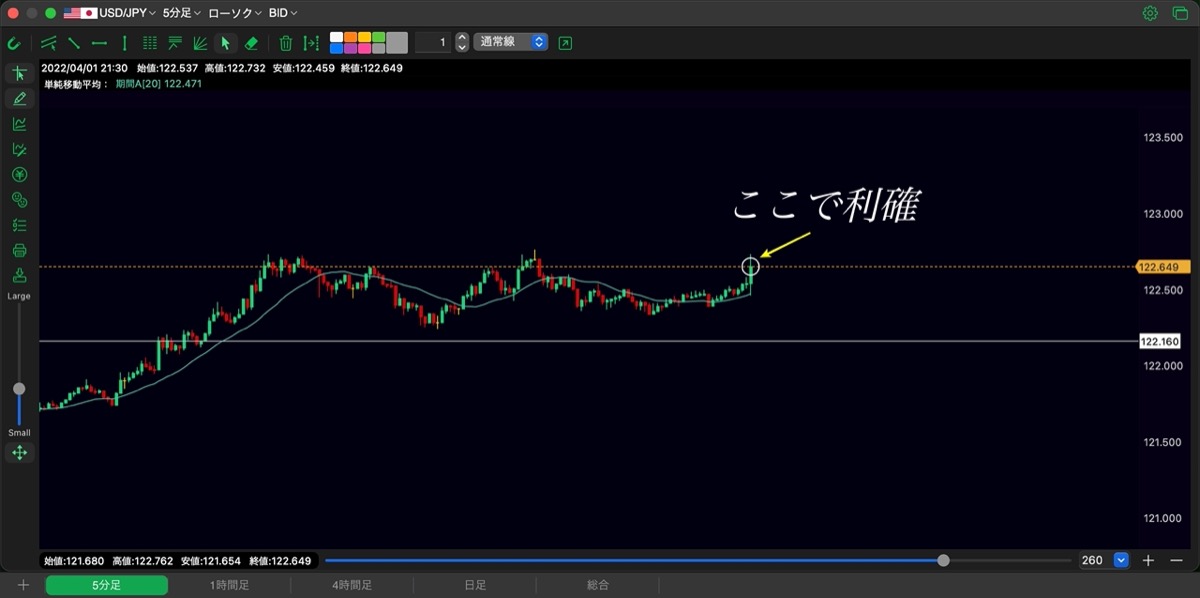
Task: Select the trend line drawing tool
Action: tap(74, 43)
